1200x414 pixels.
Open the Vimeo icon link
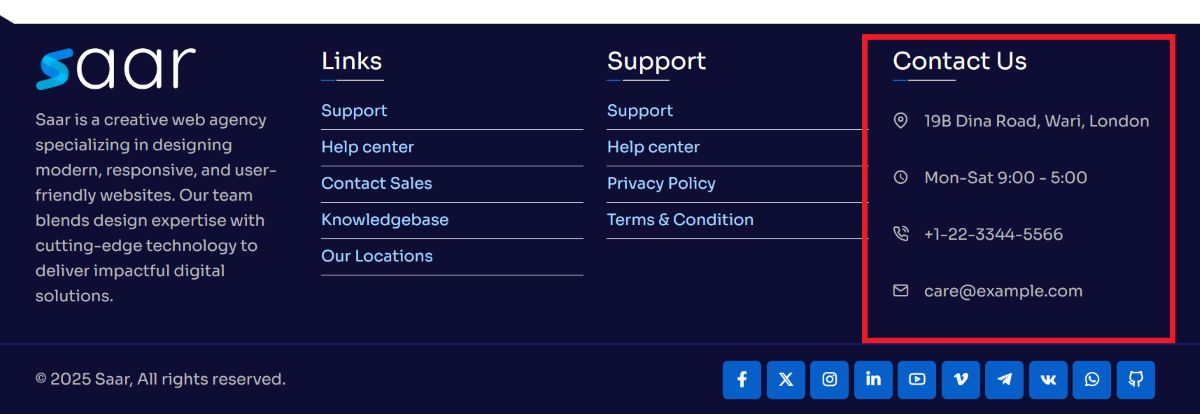pyautogui.click(x=961, y=380)
